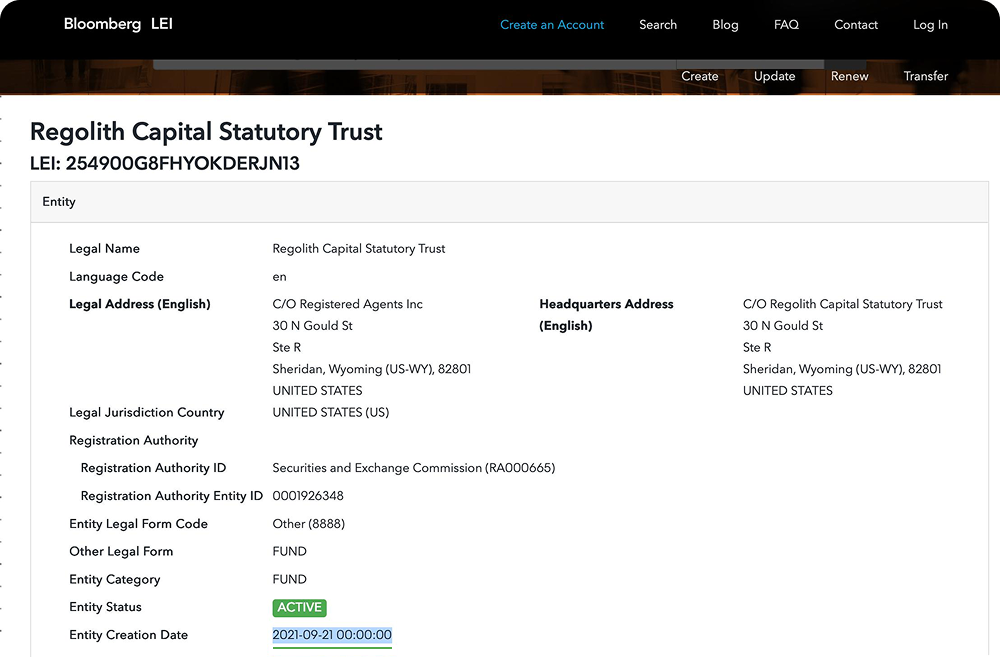Click the language code value 'en'

click(279, 277)
